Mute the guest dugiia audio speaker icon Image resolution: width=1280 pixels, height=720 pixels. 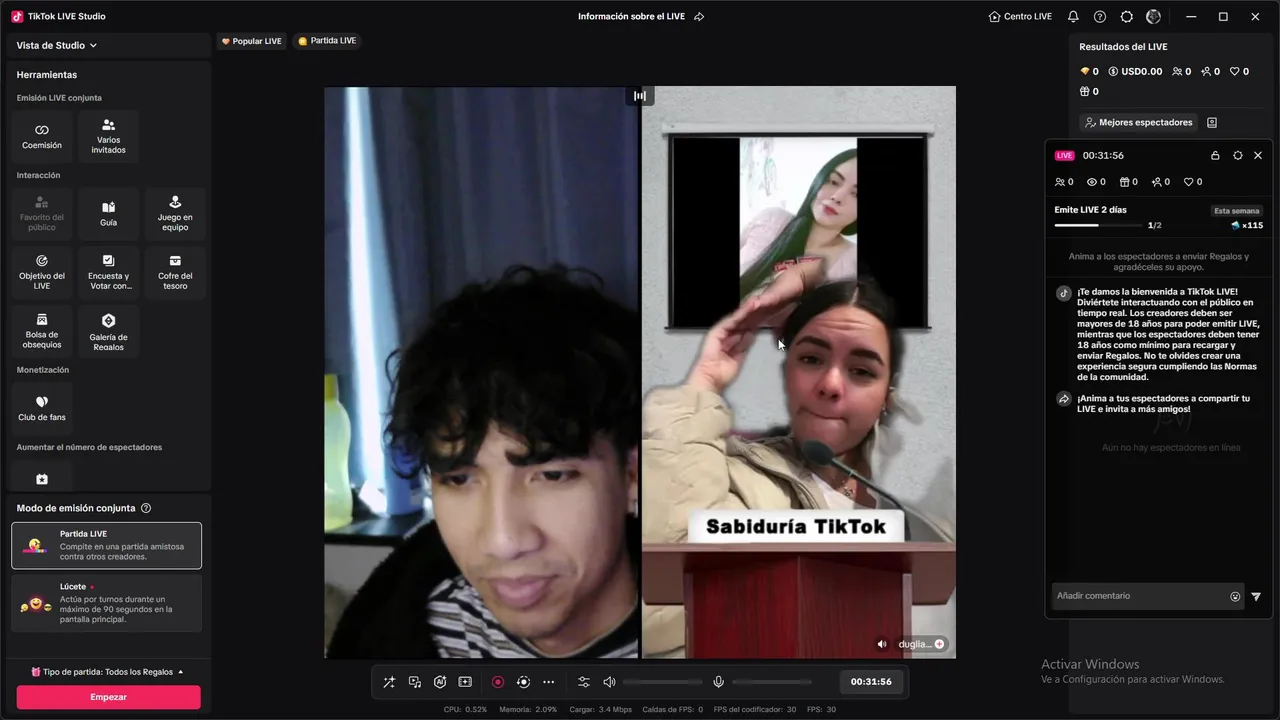point(882,644)
